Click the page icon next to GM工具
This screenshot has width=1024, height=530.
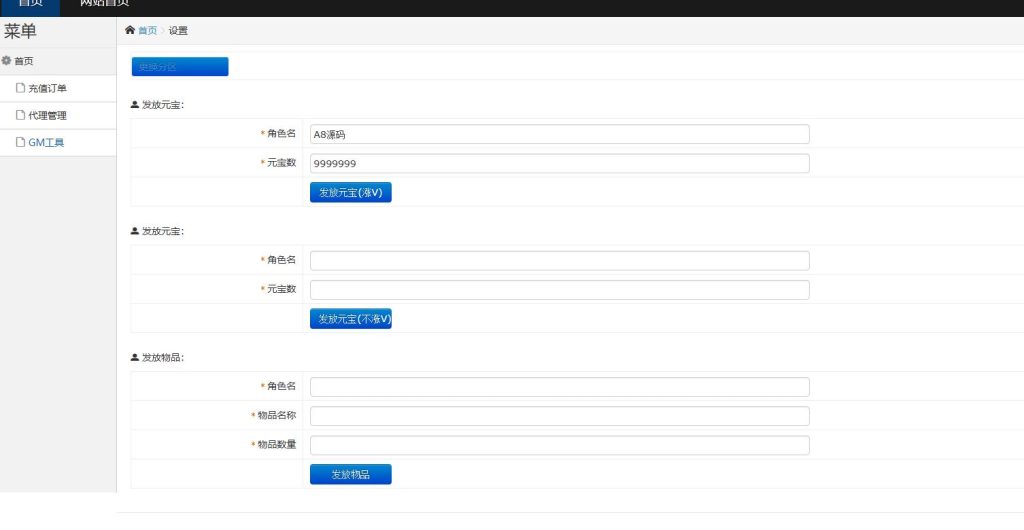[20, 142]
